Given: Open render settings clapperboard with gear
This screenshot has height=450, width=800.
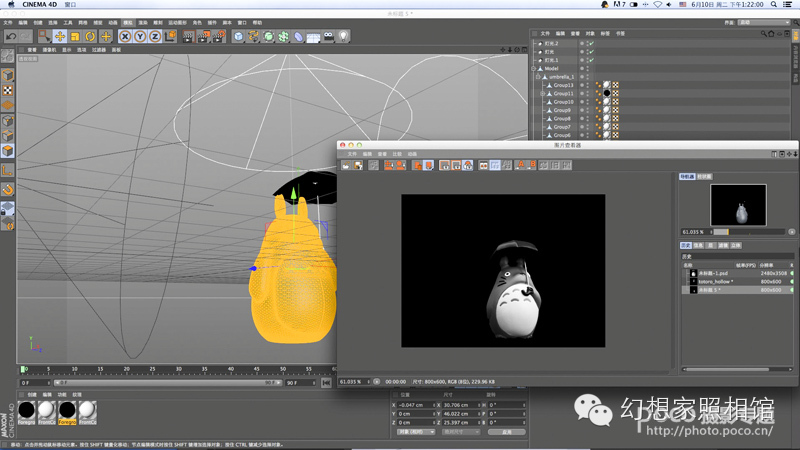Looking at the screenshot, I should 219,36.
